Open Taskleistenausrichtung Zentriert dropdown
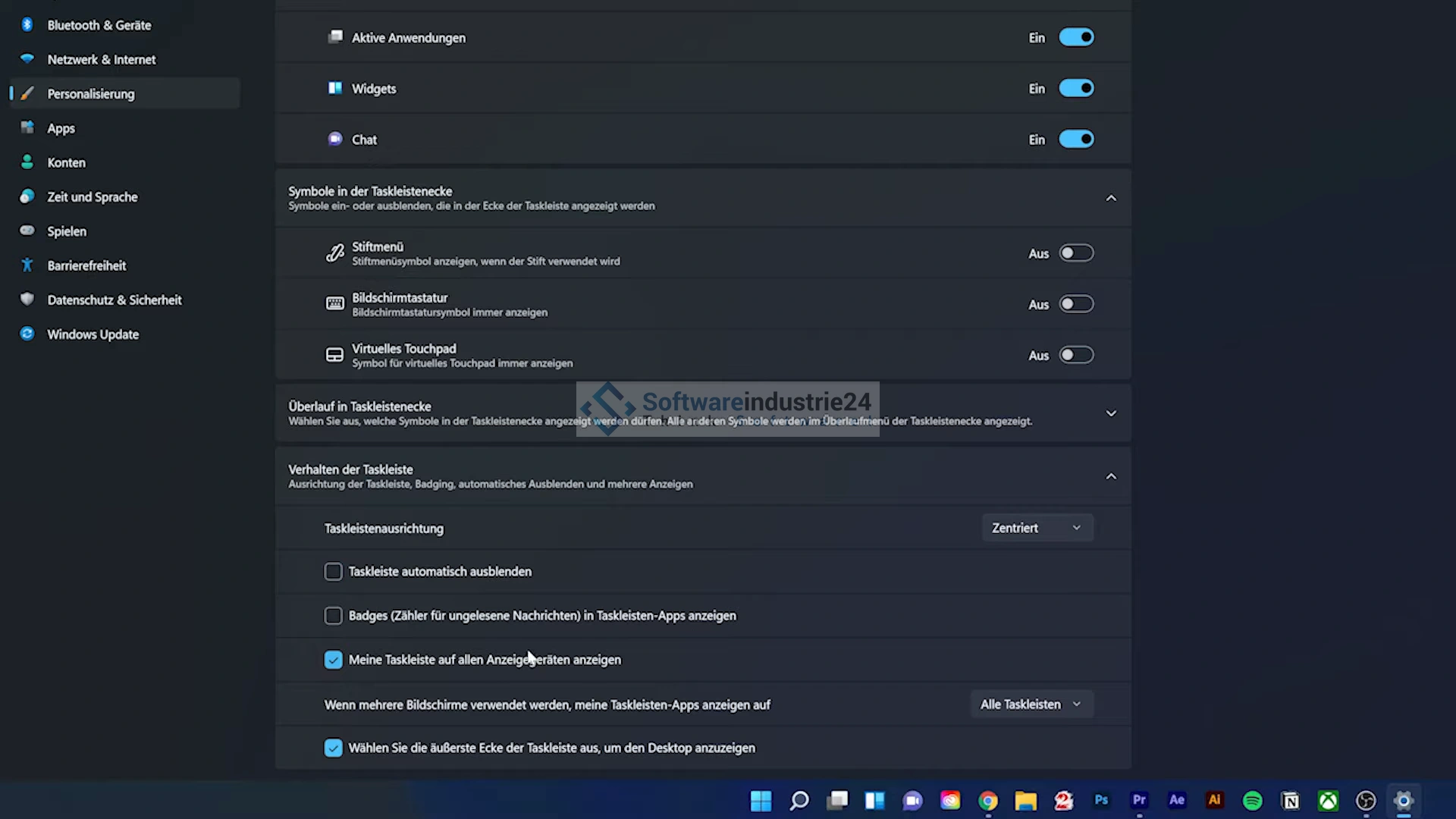 (x=1037, y=528)
